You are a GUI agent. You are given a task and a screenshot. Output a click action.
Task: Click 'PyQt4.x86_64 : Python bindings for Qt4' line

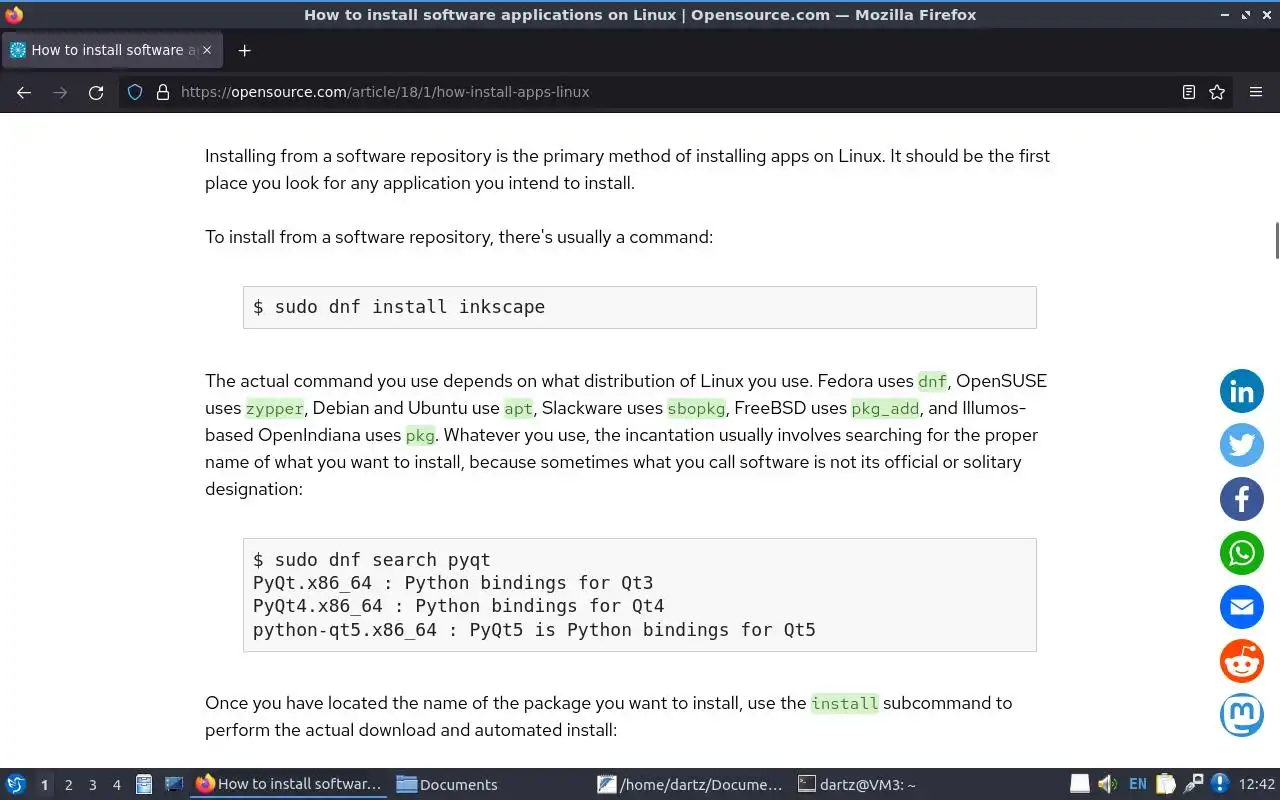[458, 606]
